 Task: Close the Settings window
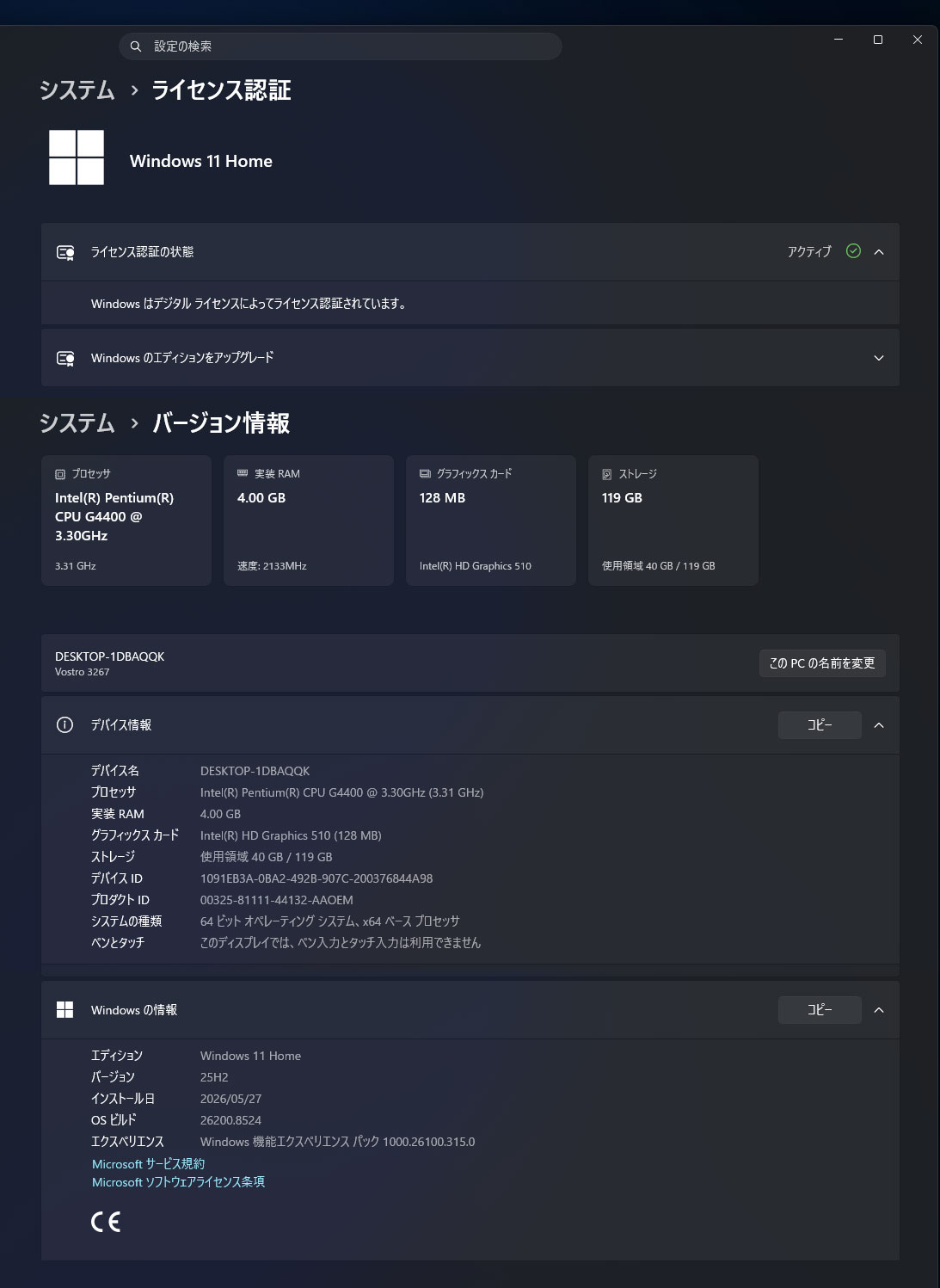[x=918, y=40]
